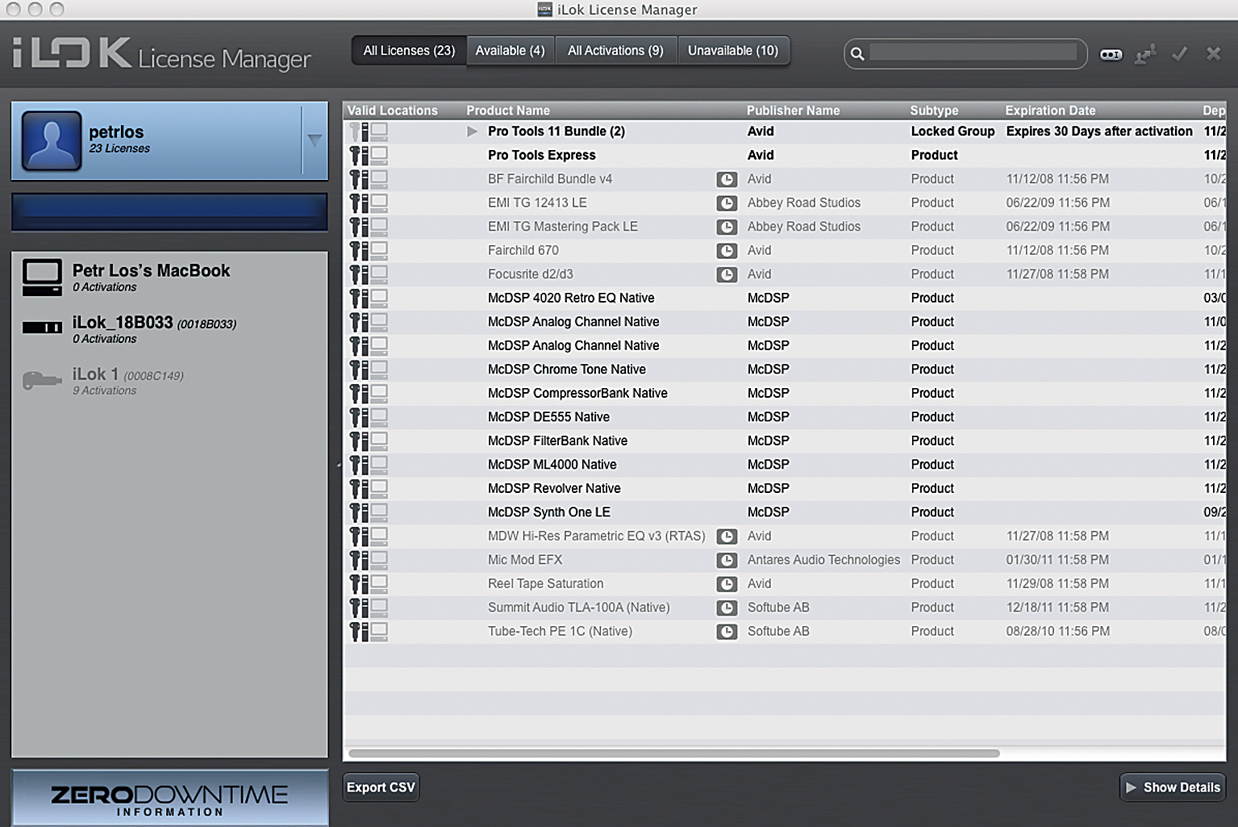Click the clock icon on Fairchild 670 row
Screen dimensions: 1238x827
tap(727, 251)
